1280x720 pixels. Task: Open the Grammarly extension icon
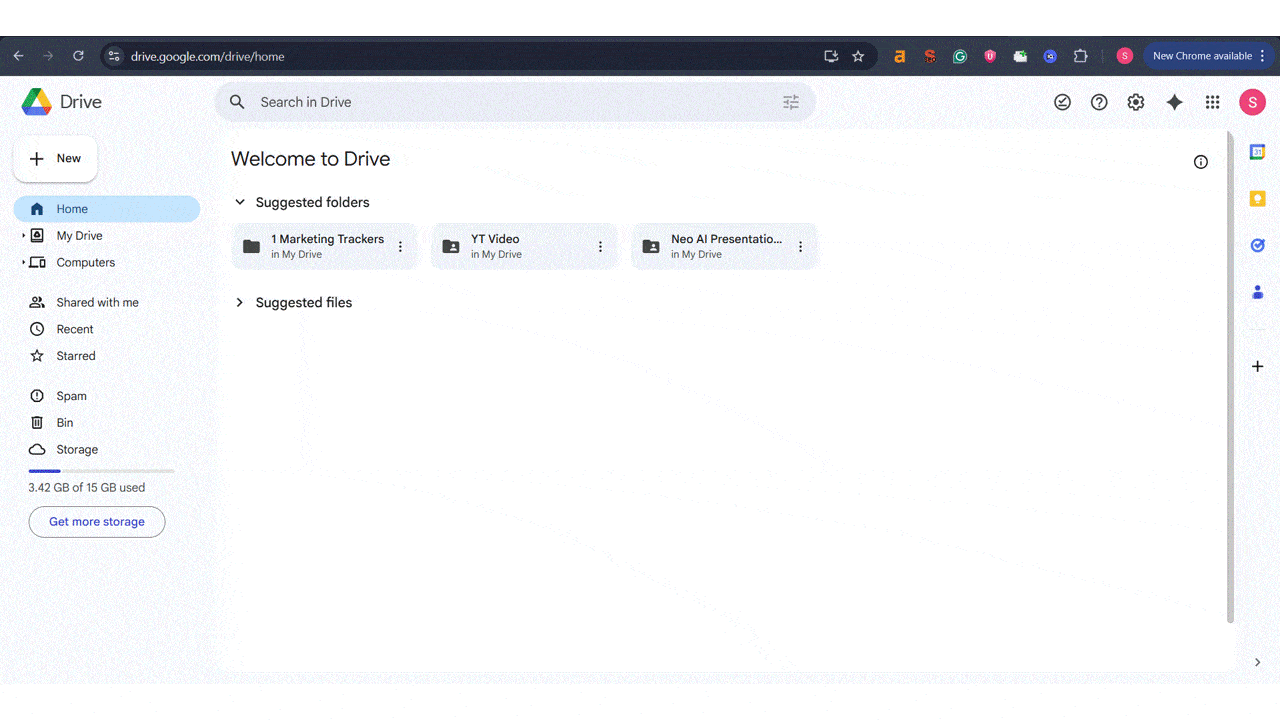tap(959, 56)
